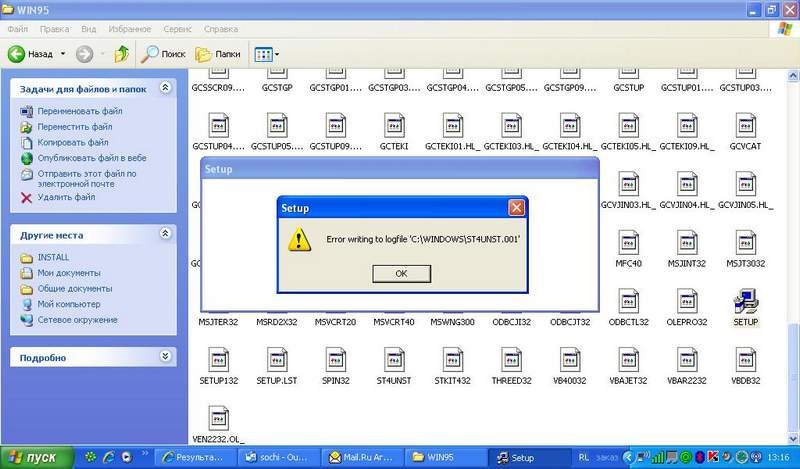Image resolution: width=800 pixels, height=469 pixels.
Task: Open the Правка menu
Action: pos(54,29)
